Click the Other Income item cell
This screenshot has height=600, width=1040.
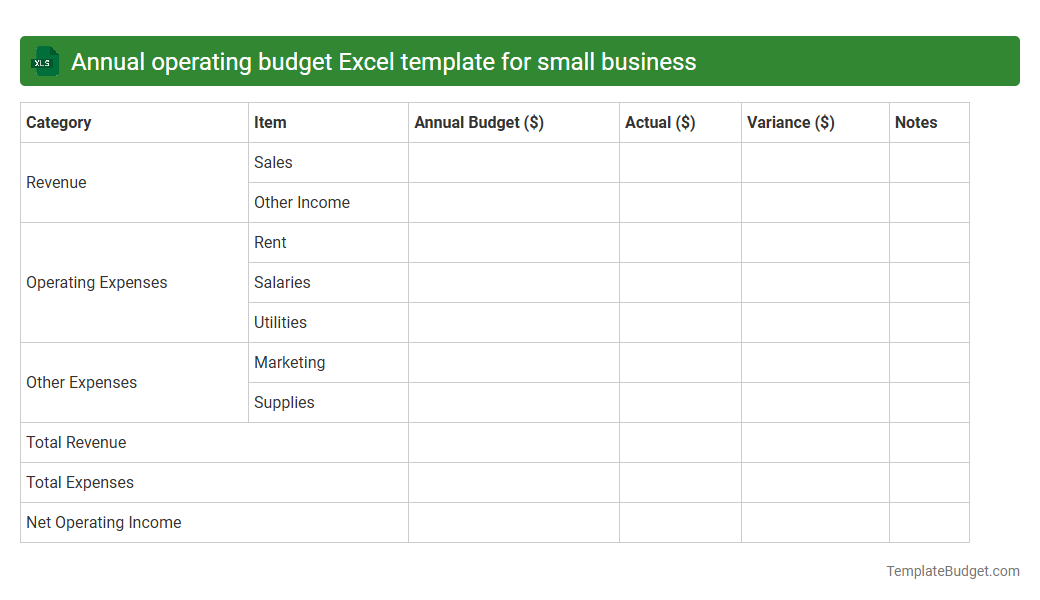pyautogui.click(x=302, y=202)
